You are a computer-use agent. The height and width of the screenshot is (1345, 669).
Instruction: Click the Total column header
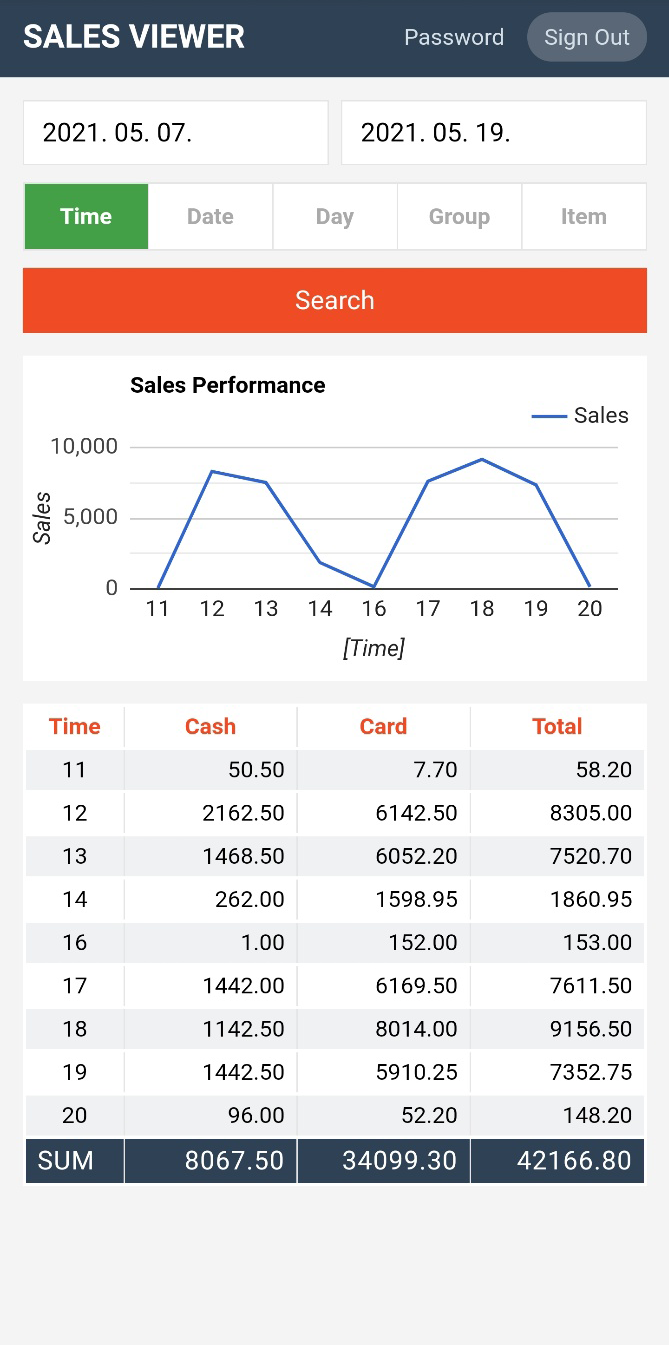pos(557,727)
